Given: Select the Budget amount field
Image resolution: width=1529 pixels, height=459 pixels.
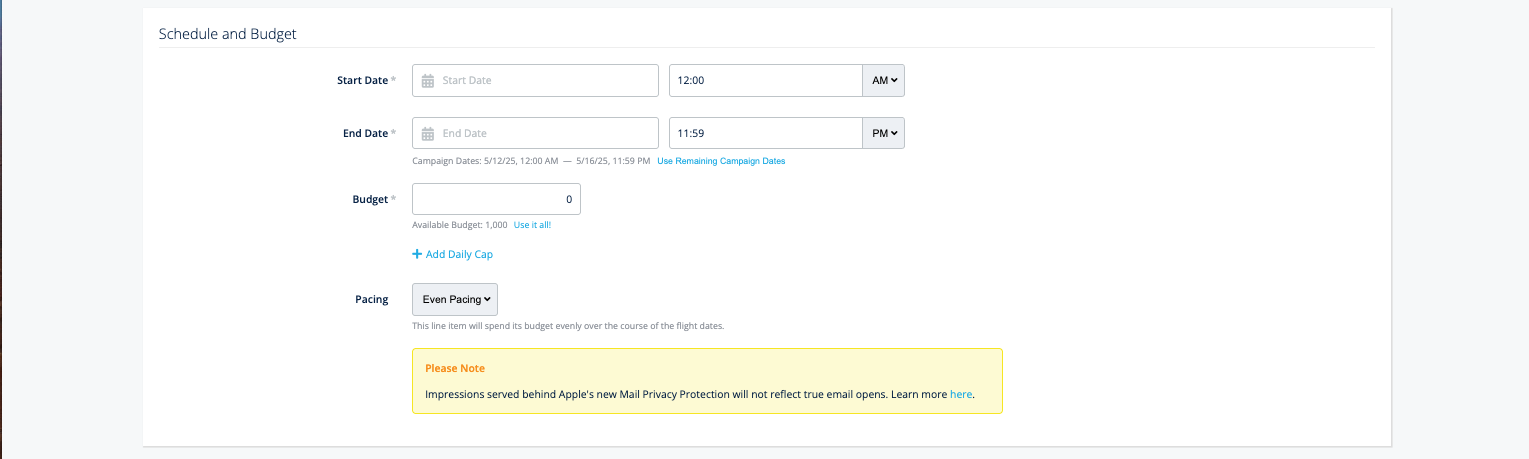Looking at the screenshot, I should pos(496,200).
